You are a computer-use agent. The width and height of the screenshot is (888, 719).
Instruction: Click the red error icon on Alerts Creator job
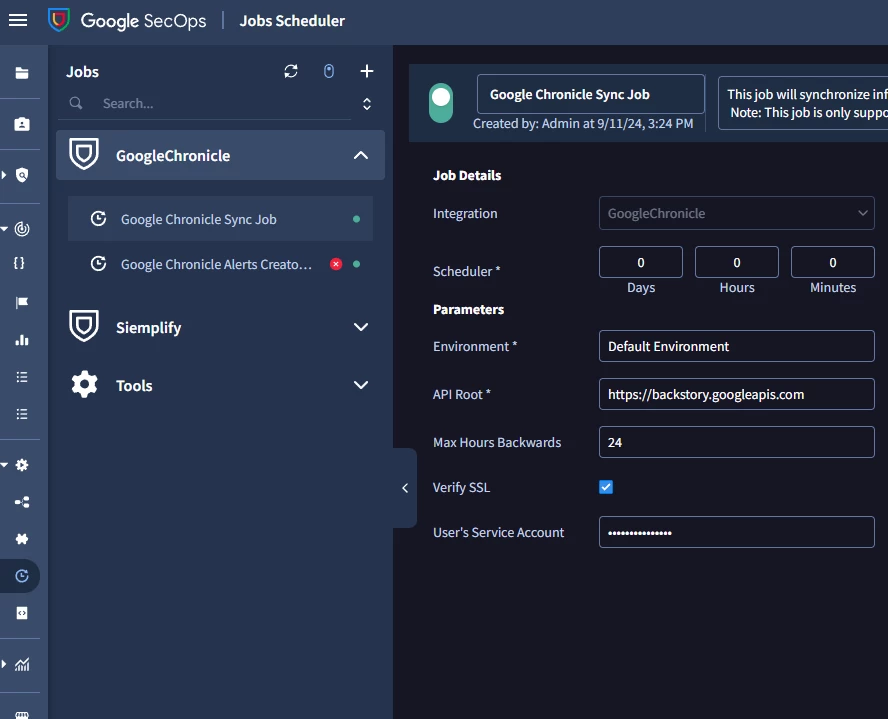pos(336,264)
